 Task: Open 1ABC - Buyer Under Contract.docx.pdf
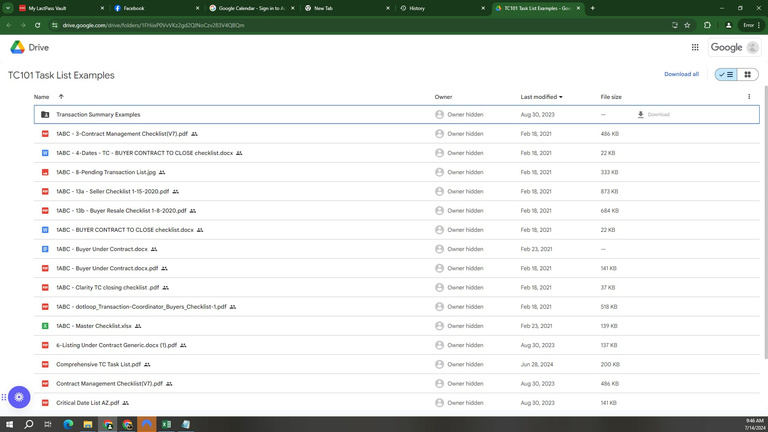[x=107, y=268]
